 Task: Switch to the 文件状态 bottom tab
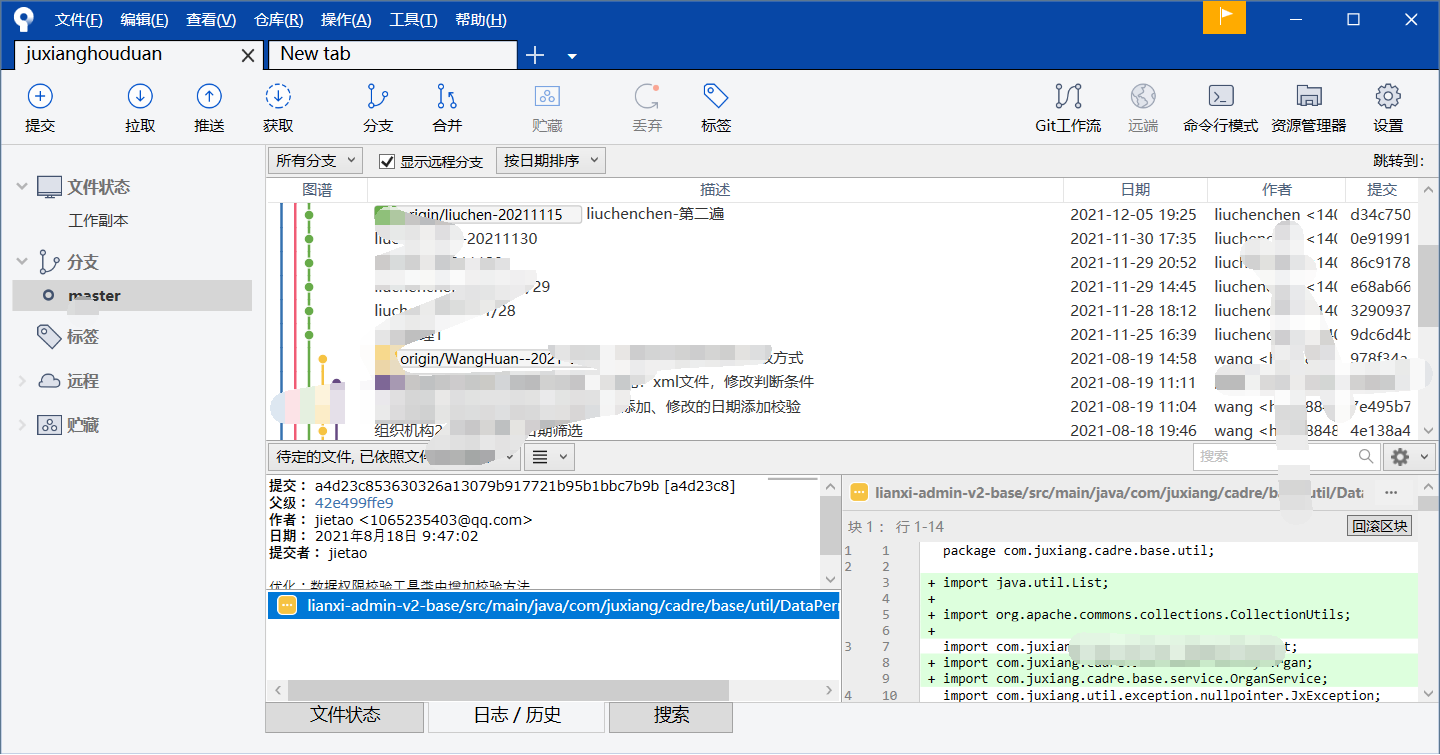[345, 715]
